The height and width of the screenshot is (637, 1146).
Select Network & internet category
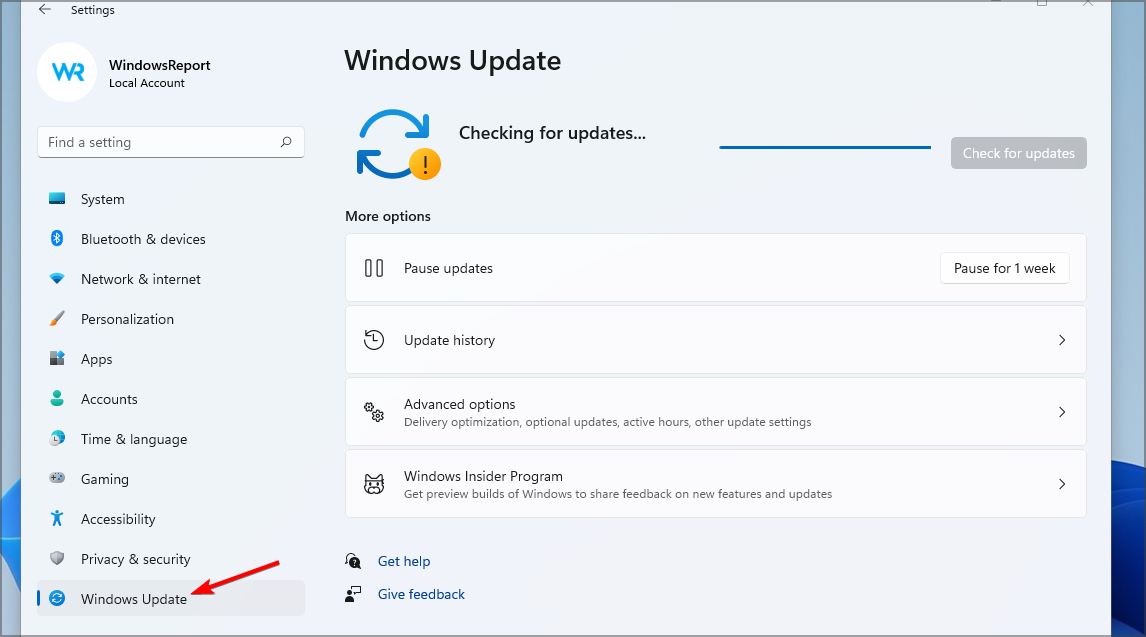pos(171,279)
